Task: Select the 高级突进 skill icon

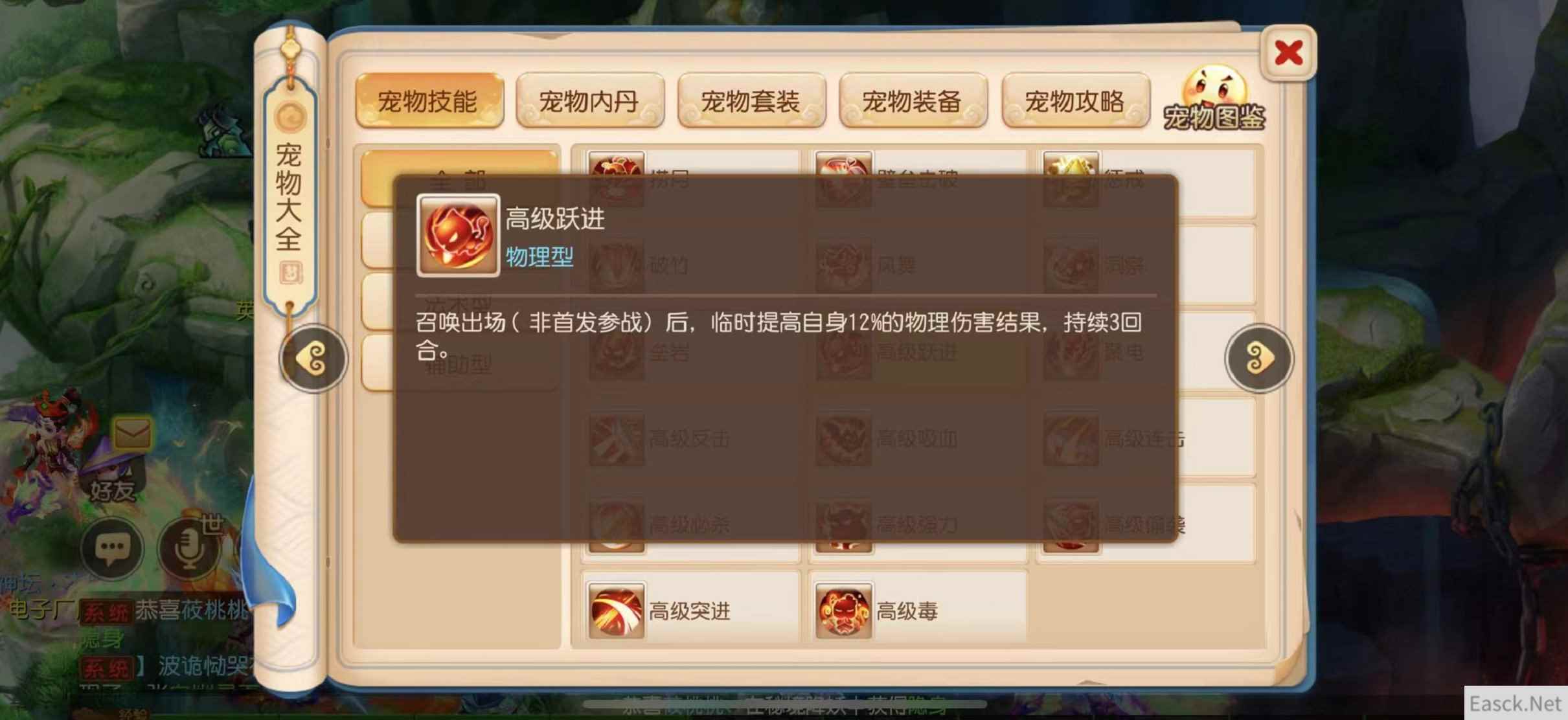Action: pos(616,610)
